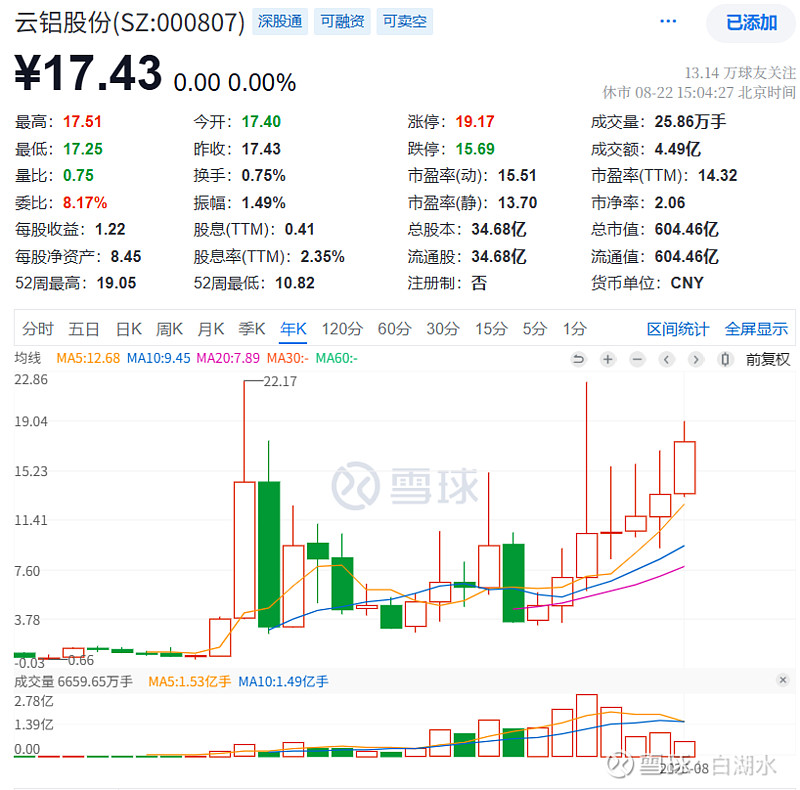Switch to 1分 interval

(574, 329)
